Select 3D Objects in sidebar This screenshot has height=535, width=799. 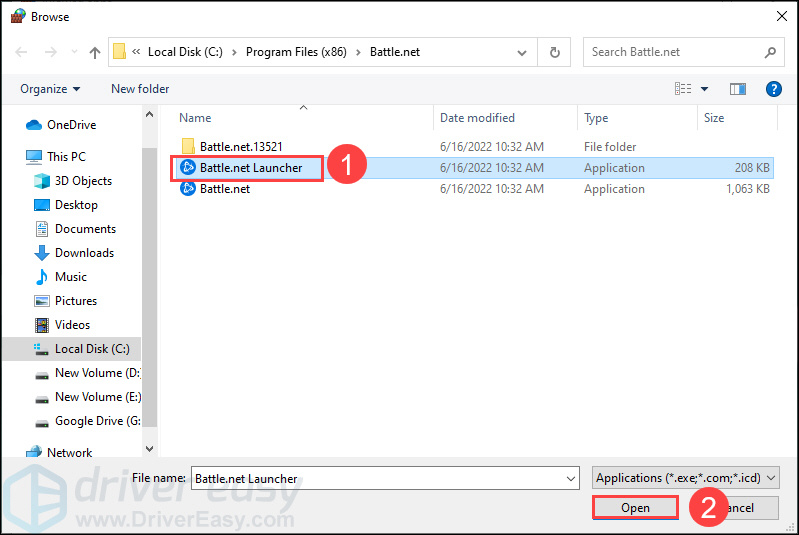(83, 181)
